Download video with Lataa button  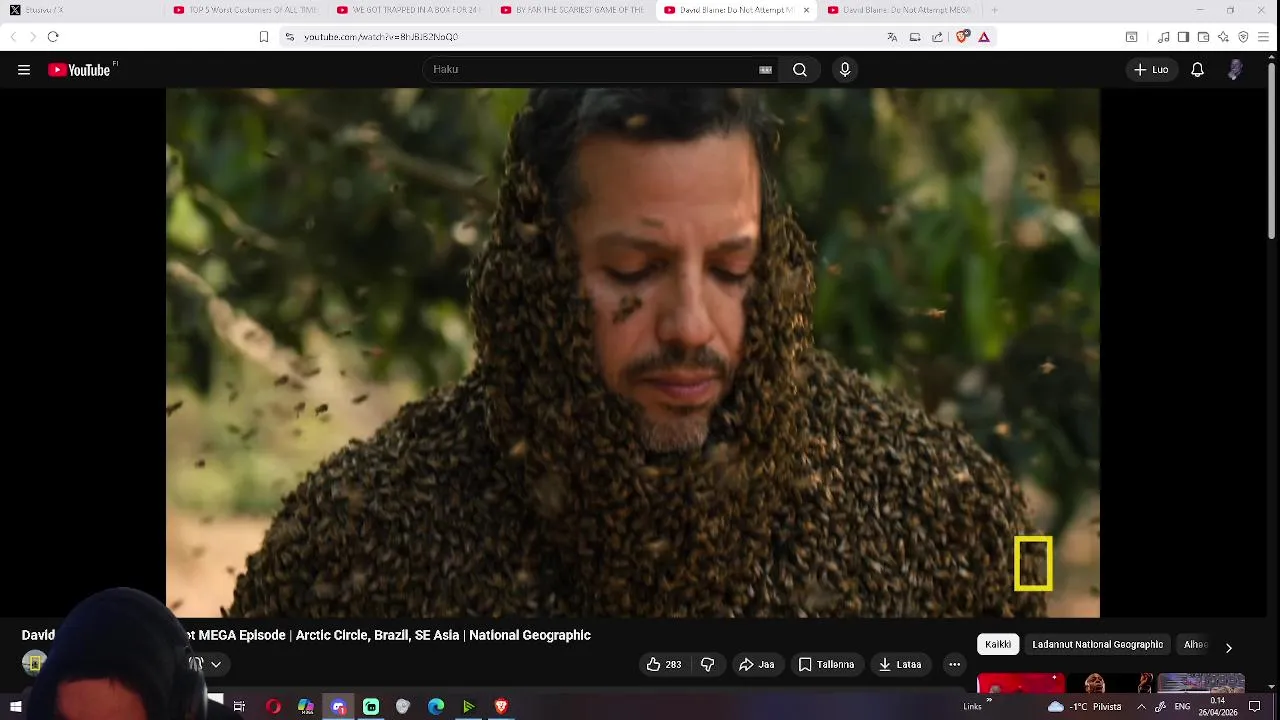pos(901,664)
